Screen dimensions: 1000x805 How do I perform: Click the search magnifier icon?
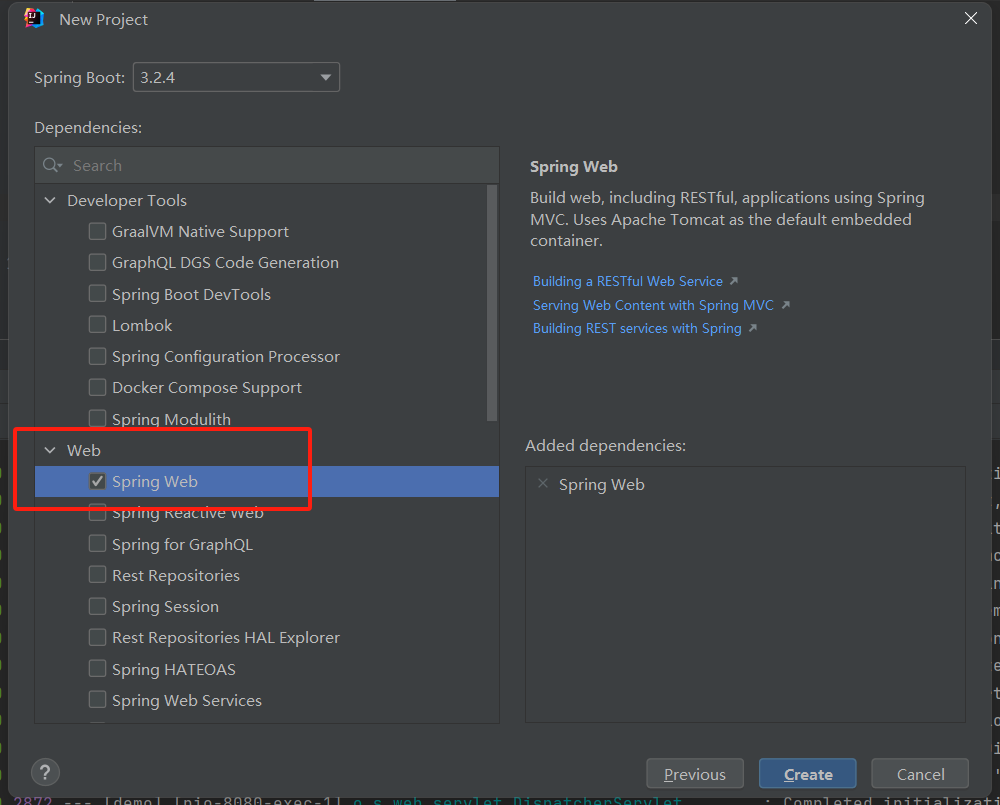(x=52, y=165)
